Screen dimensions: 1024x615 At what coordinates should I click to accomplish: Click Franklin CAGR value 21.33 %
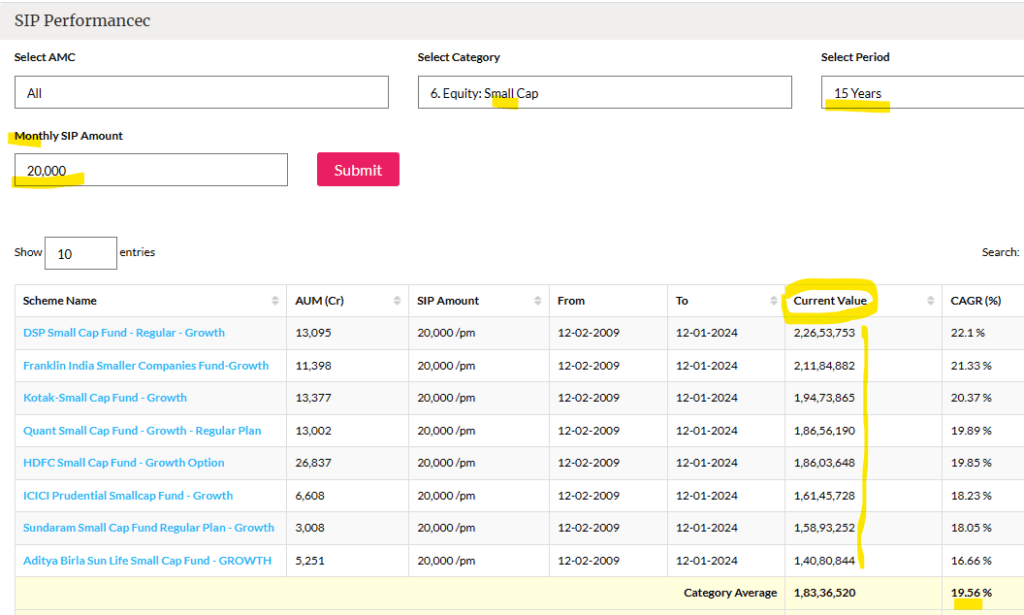[971, 366]
